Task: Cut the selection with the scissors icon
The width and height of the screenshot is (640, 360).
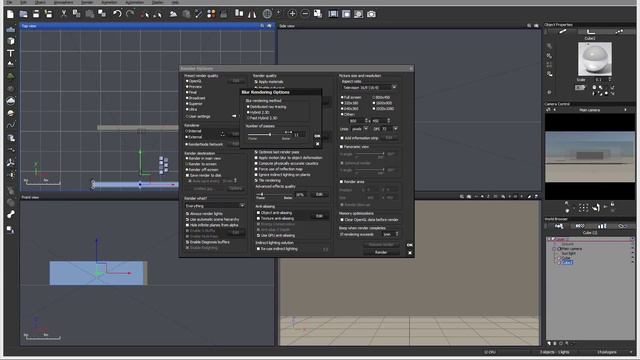Action: tap(64, 14)
